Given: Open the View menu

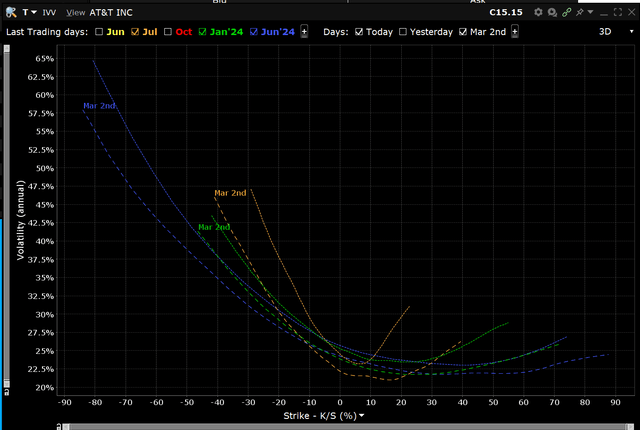Looking at the screenshot, I should (x=76, y=13).
